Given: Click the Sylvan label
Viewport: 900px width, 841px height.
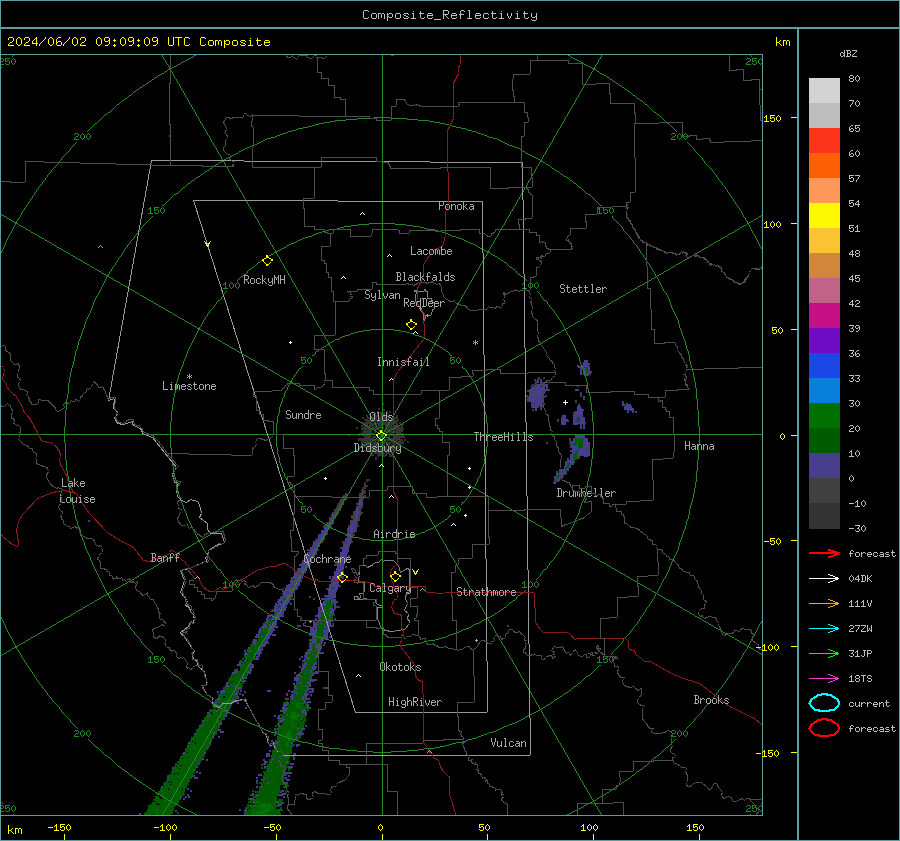Looking at the screenshot, I should coord(382,295).
